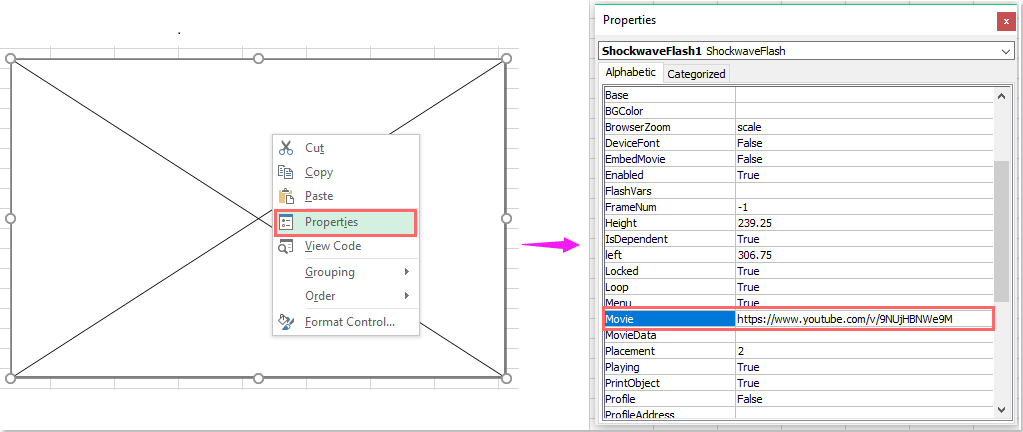Click the Cut scissors icon

(x=286, y=148)
